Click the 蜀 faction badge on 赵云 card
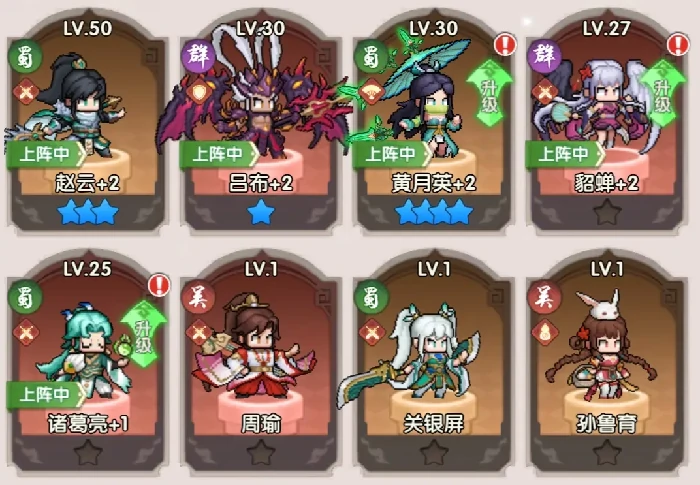 point(25,57)
